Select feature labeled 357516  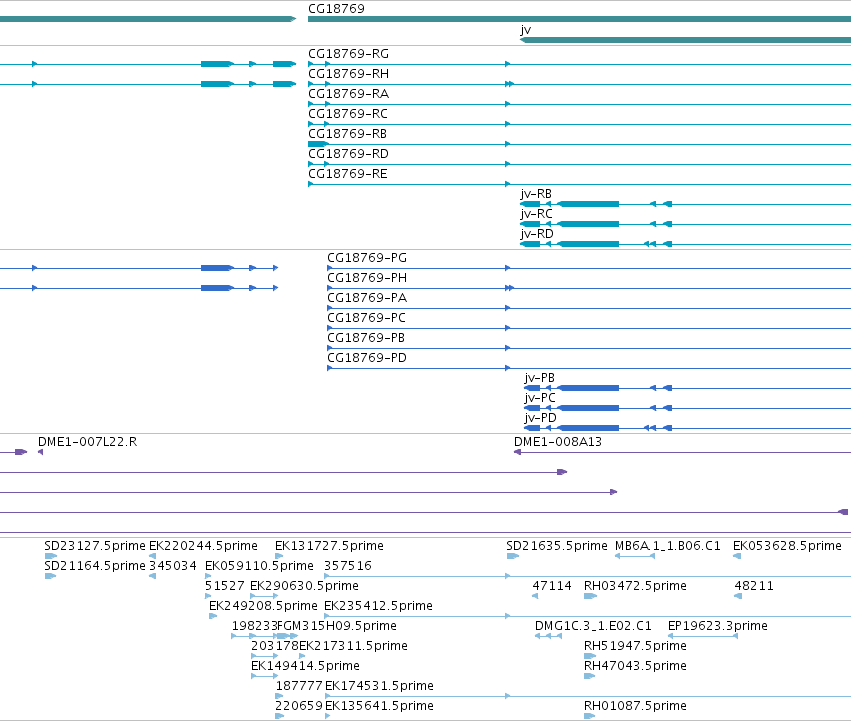(x=348, y=566)
